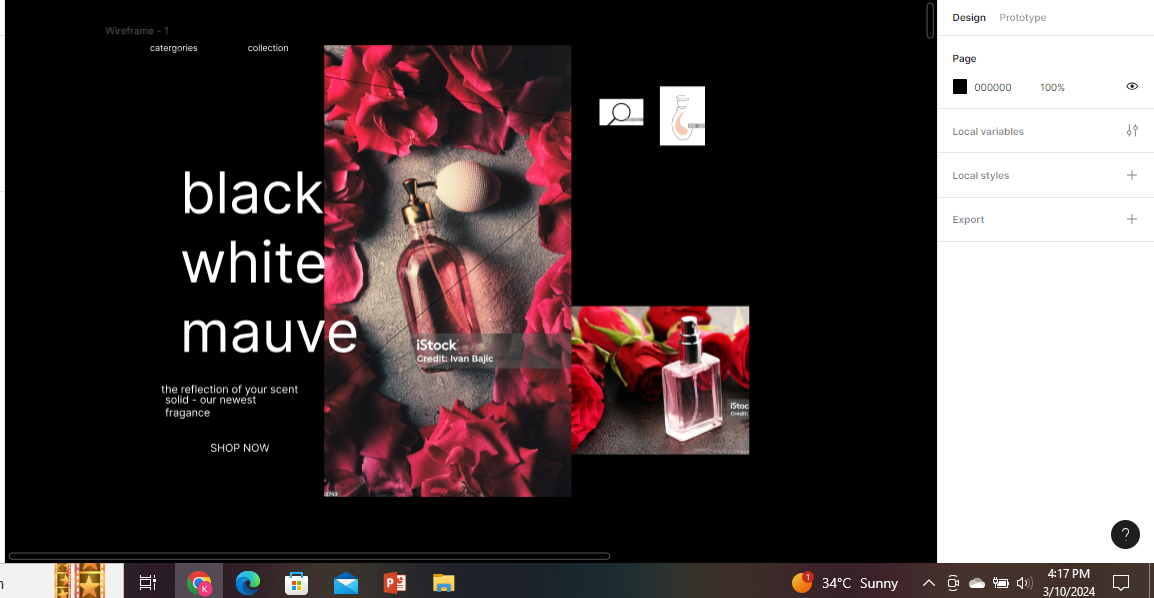Open Google Chrome from the taskbar
Screen dimensions: 1154x598
pos(199,583)
